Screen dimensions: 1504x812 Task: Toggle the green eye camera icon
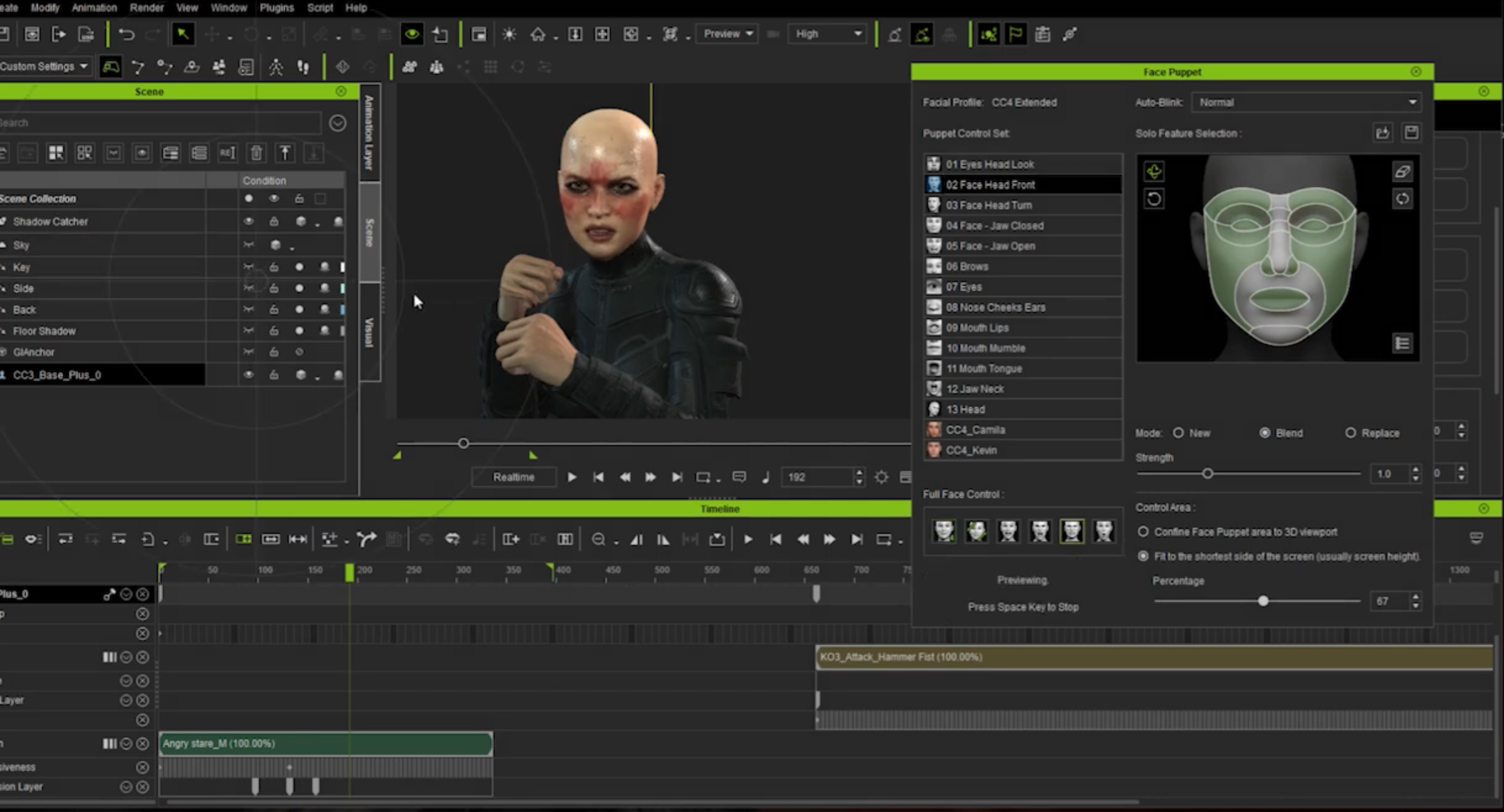(411, 34)
